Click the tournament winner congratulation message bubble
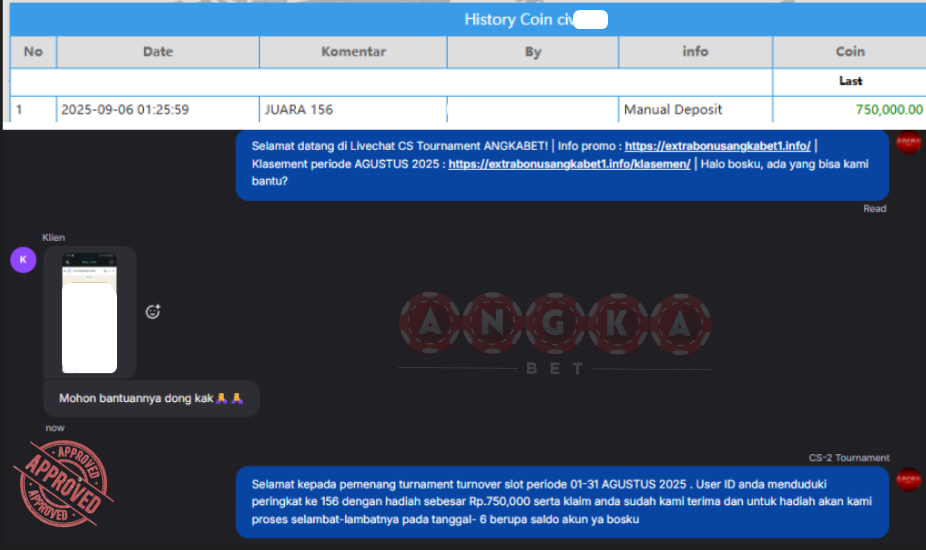Image resolution: width=926 pixels, height=550 pixels. coord(562,502)
